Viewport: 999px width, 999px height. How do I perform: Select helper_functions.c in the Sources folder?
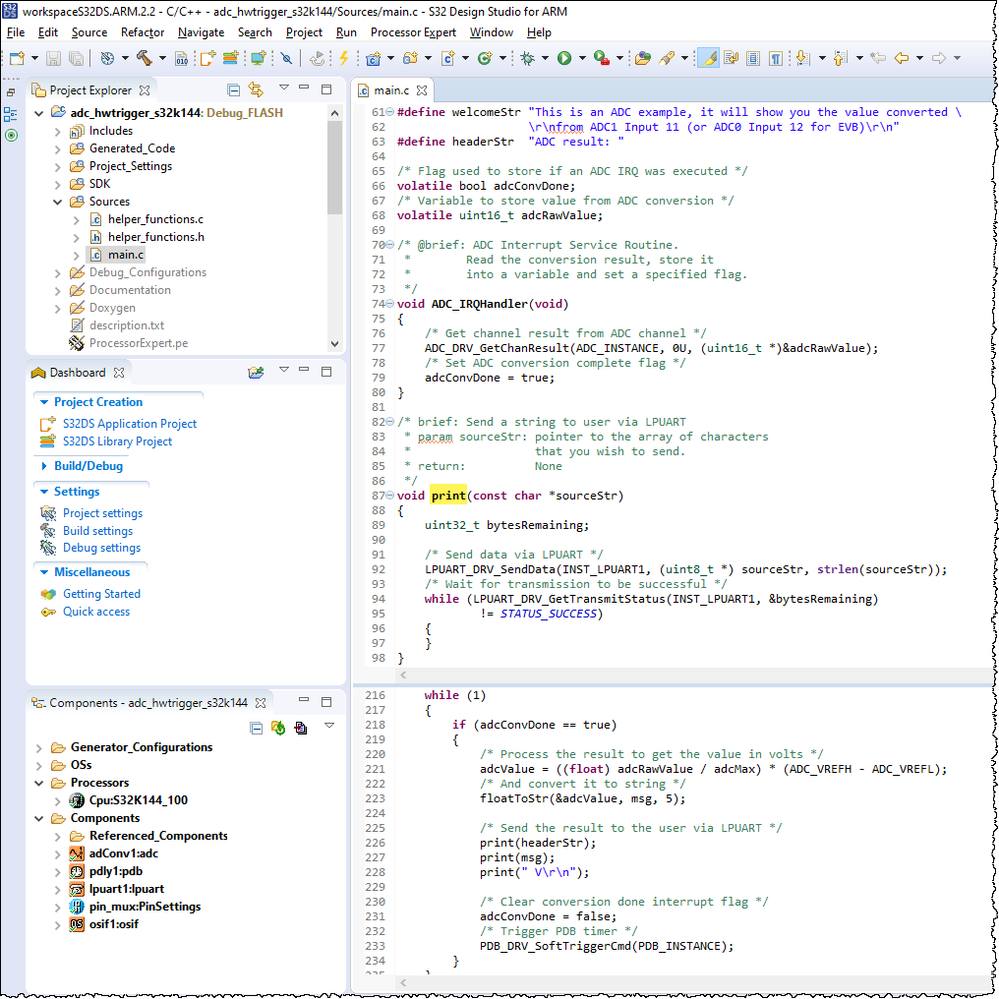click(x=155, y=219)
